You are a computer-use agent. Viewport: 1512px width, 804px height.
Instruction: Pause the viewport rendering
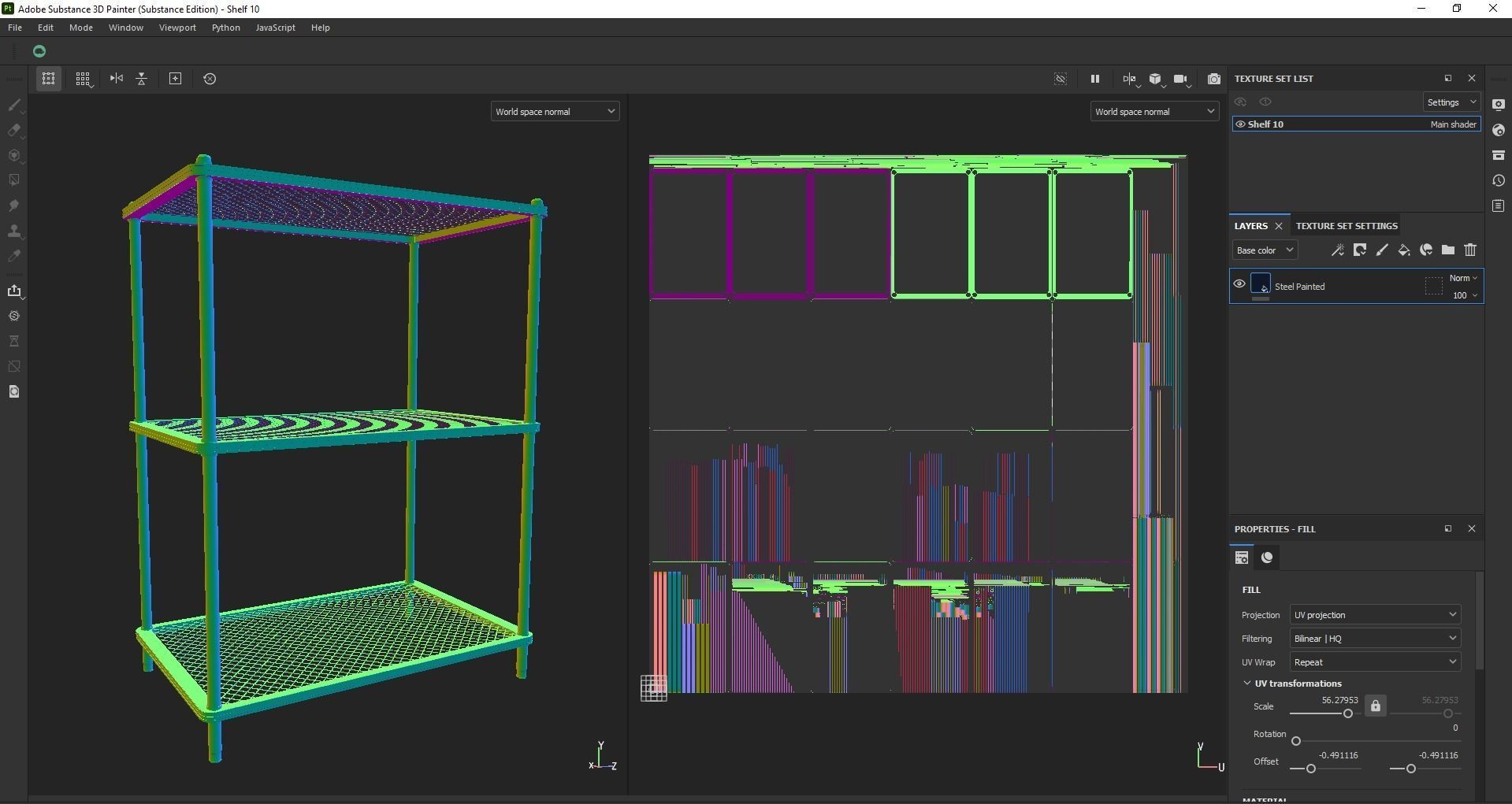pyautogui.click(x=1094, y=79)
